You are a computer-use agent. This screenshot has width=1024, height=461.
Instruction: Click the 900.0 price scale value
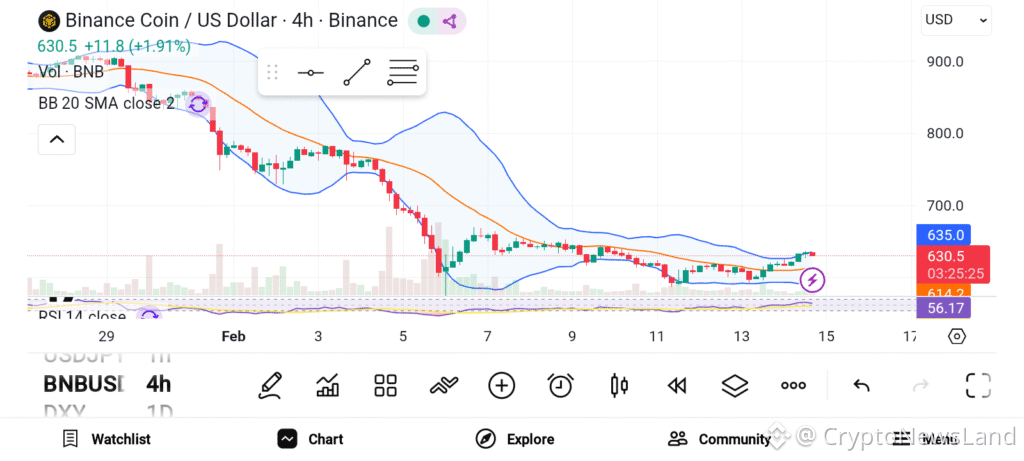point(946,62)
